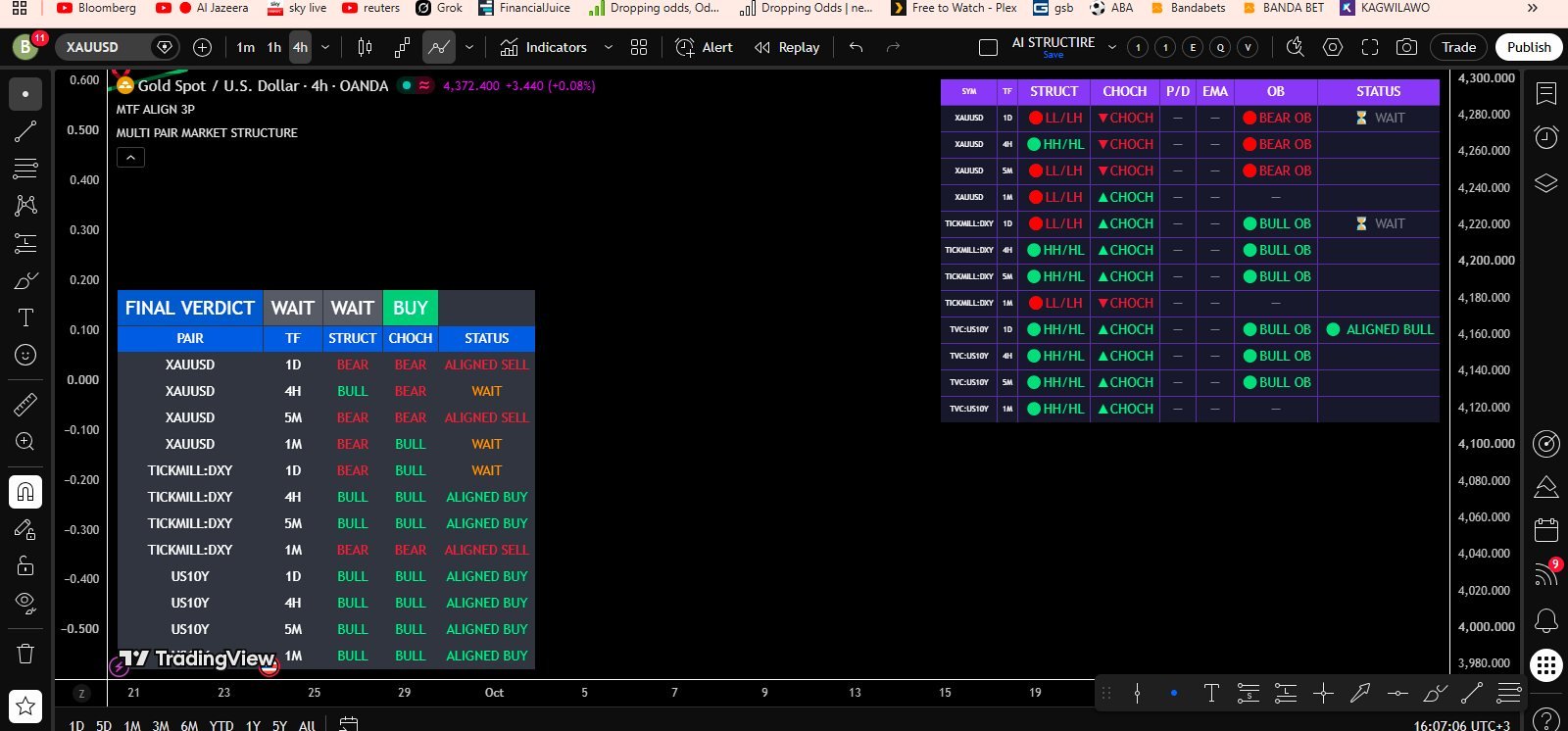
Task: Hide all drawings with eye icon
Action: pos(25,603)
